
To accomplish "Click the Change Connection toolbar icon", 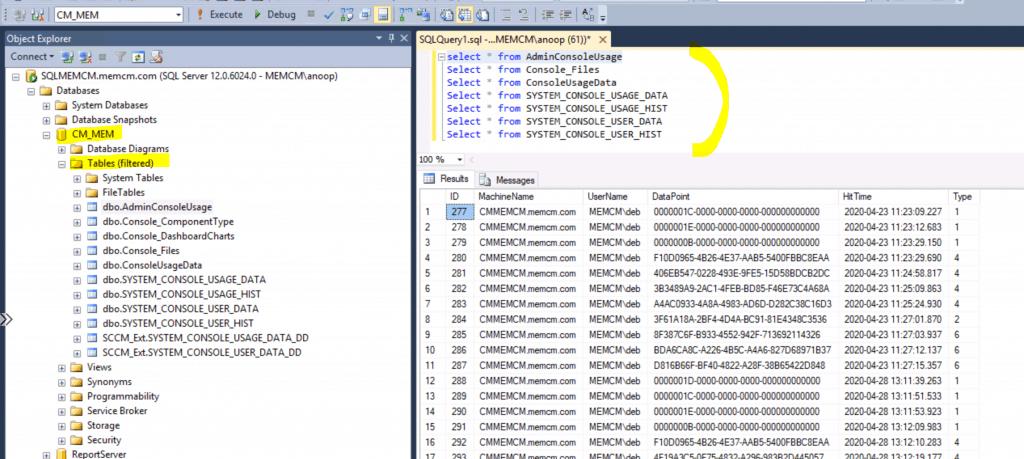I will (38, 15).
